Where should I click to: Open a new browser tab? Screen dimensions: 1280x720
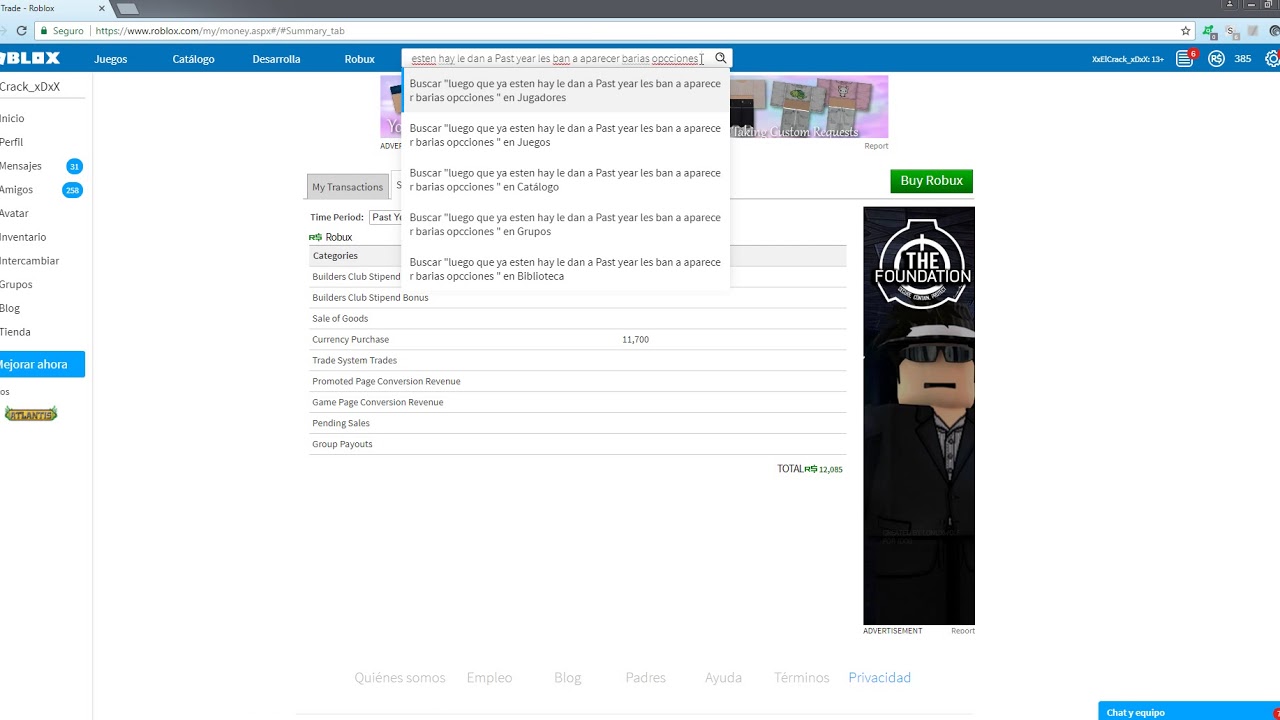point(127,9)
